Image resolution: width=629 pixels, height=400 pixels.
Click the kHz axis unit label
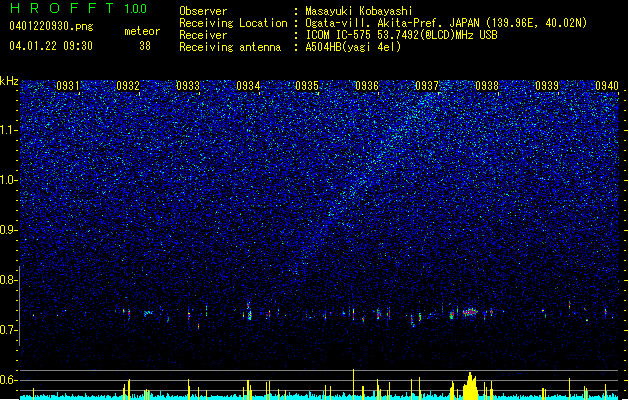coord(9,81)
